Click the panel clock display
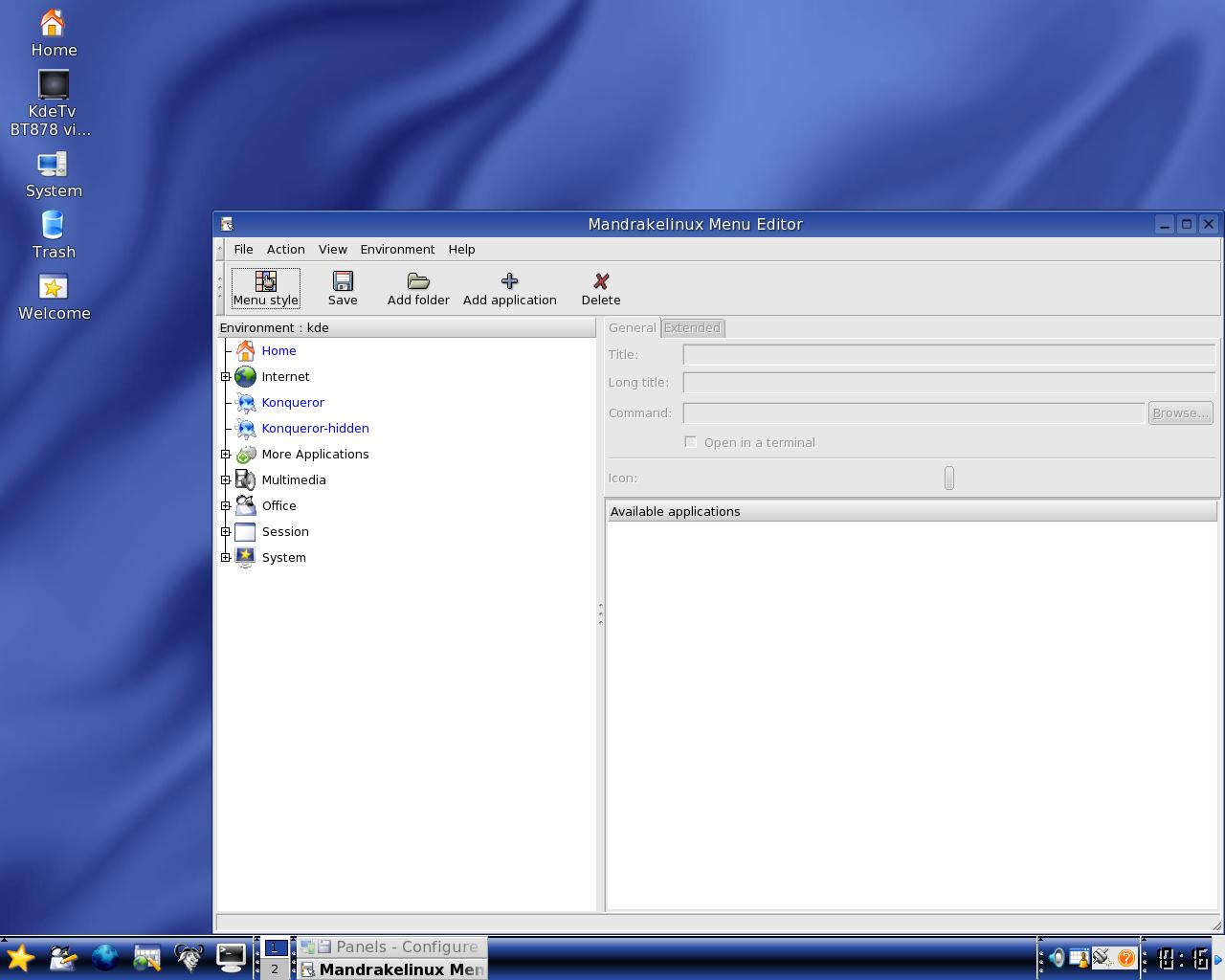1225x980 pixels. (1181, 958)
